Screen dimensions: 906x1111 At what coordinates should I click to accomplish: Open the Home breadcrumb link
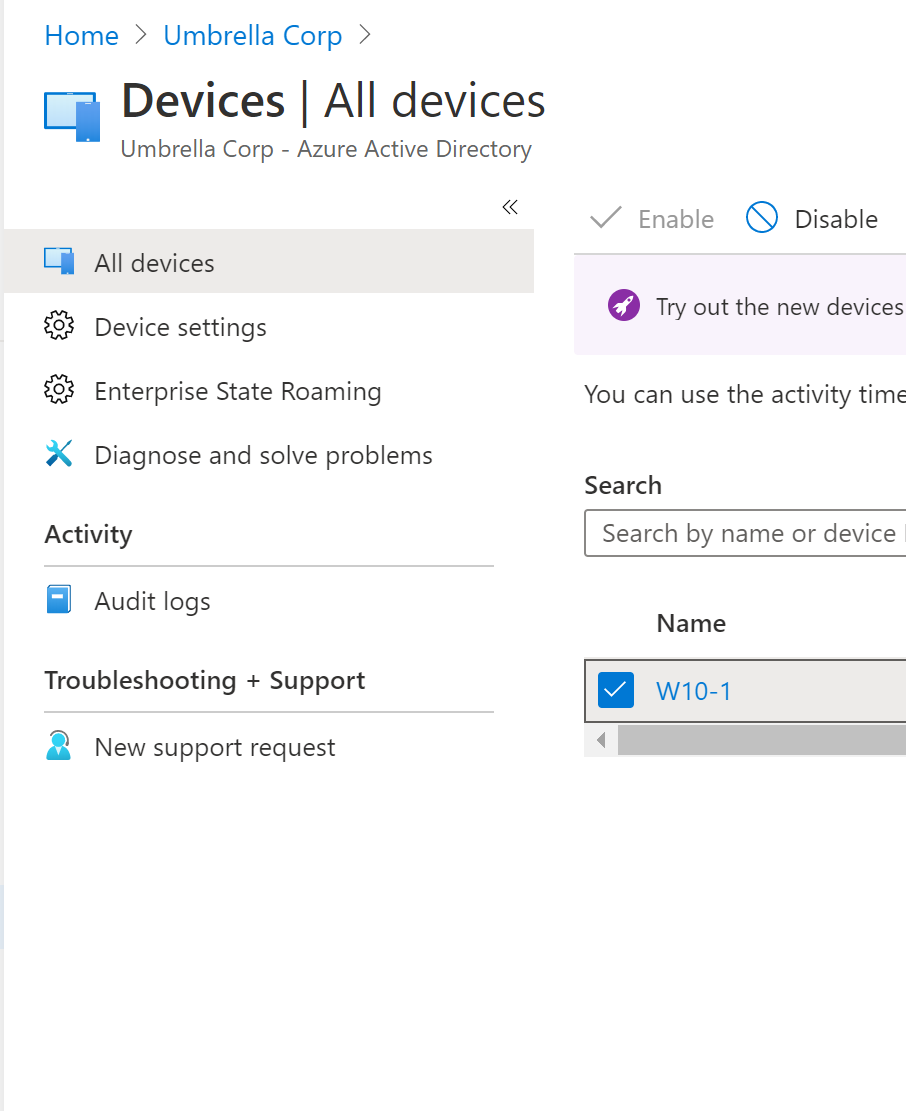coord(81,35)
